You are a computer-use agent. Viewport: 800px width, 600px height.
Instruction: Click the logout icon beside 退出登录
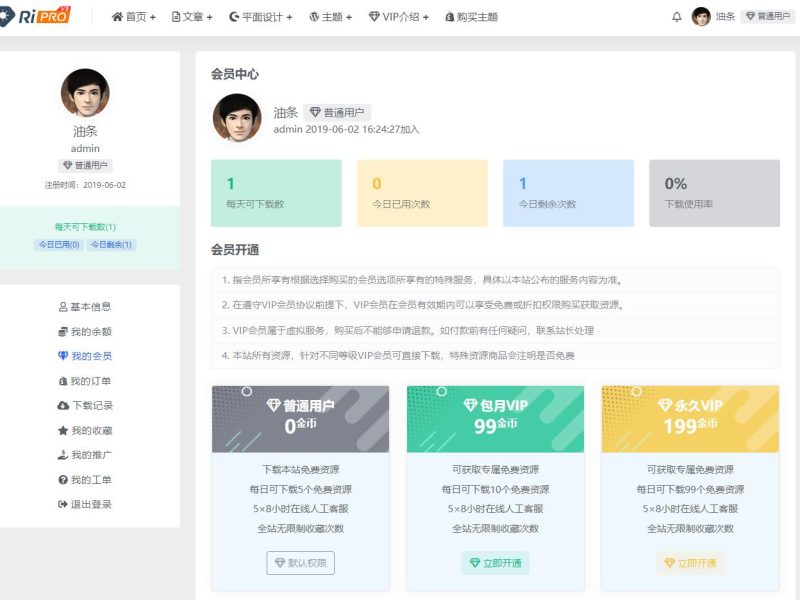(63, 505)
